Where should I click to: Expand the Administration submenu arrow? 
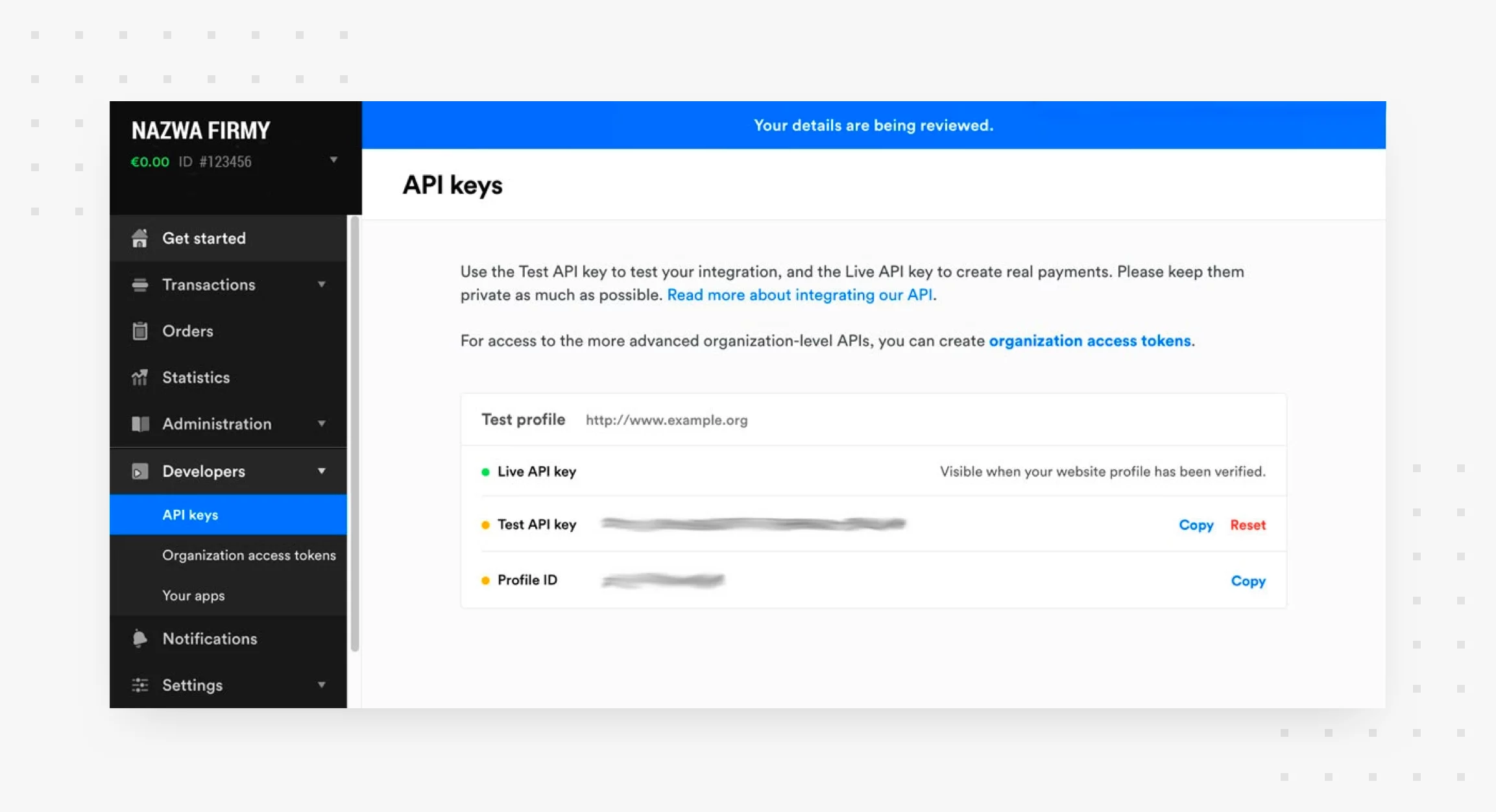pyautogui.click(x=322, y=424)
